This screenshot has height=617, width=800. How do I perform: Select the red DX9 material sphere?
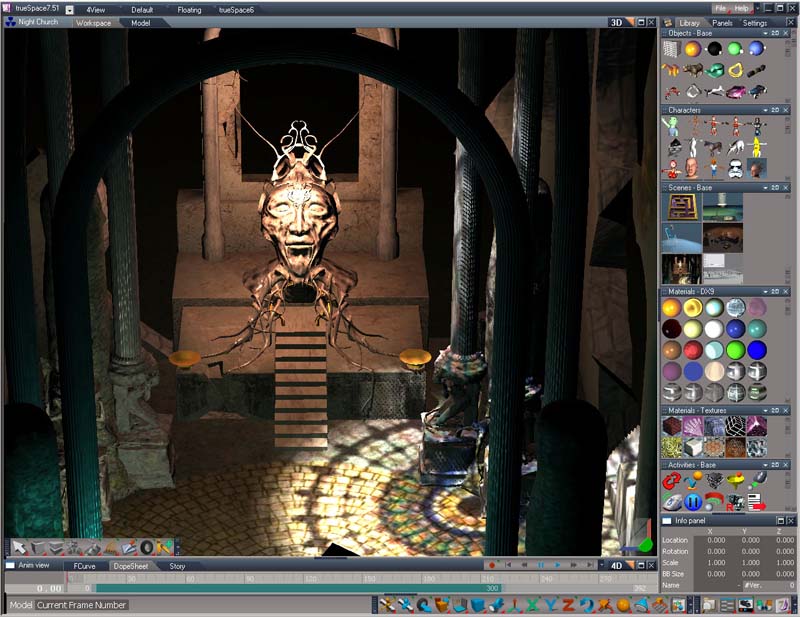pyautogui.click(x=693, y=350)
